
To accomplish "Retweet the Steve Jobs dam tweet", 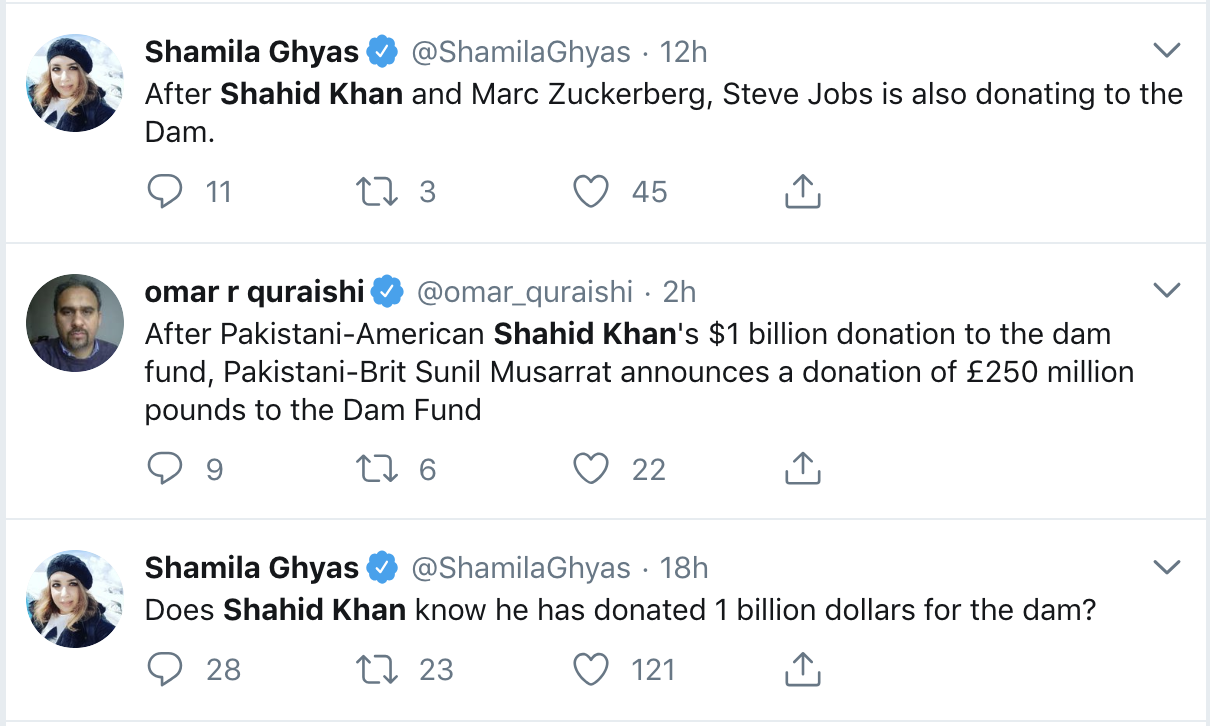I will click(x=379, y=191).
